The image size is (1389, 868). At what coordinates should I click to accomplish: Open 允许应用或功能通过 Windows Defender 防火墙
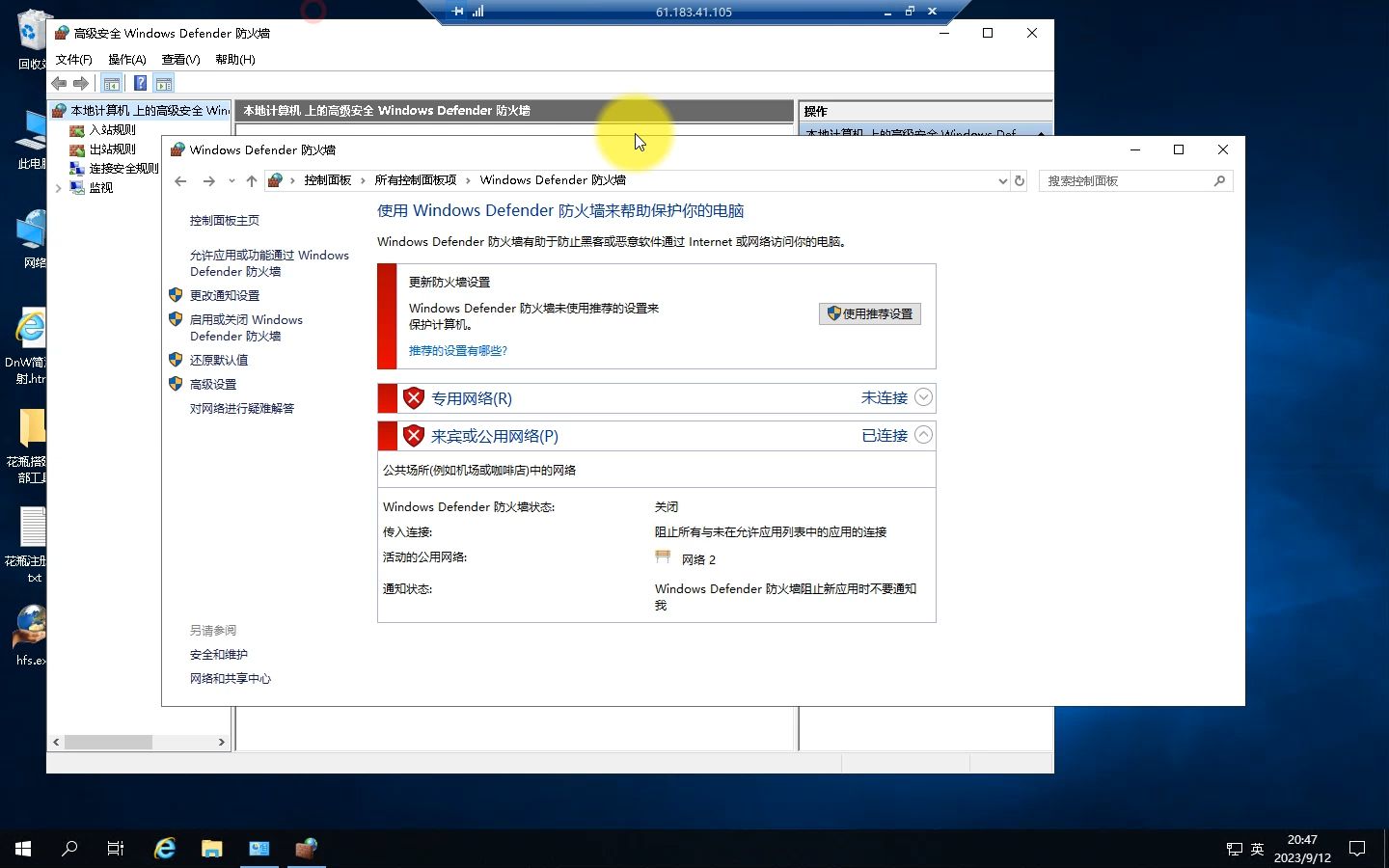(x=269, y=263)
